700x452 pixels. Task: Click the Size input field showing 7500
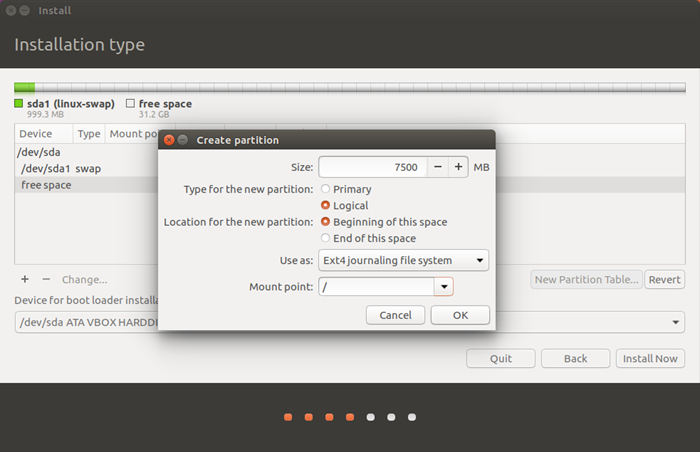point(373,167)
